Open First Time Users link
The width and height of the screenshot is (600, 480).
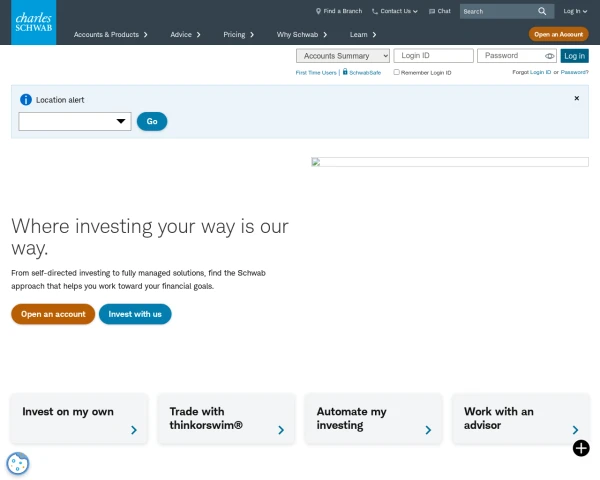[316, 73]
